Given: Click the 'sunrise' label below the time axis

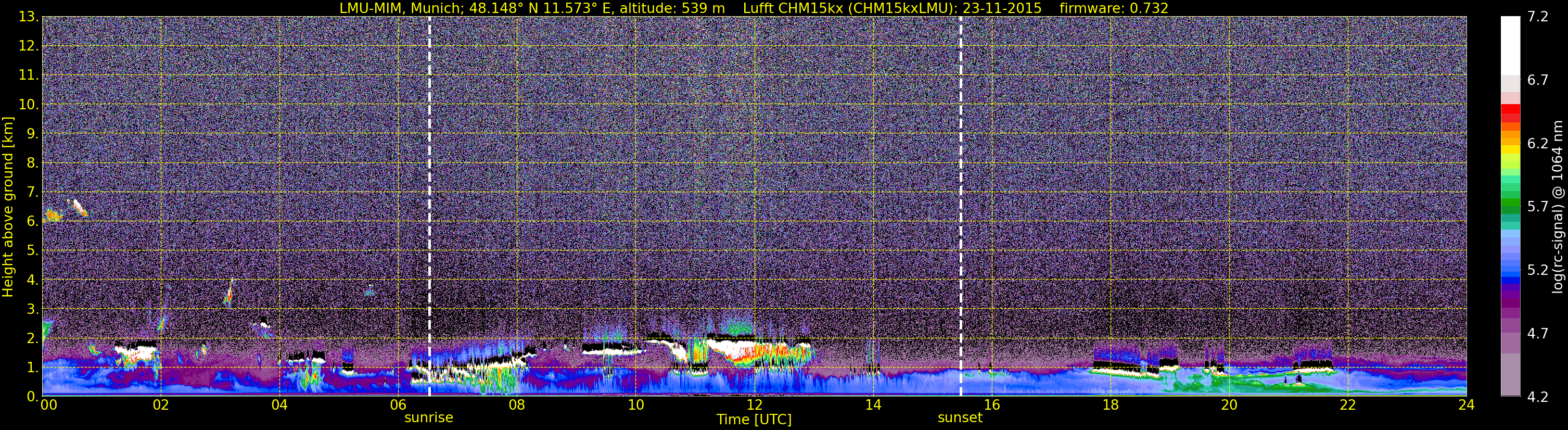Looking at the screenshot, I should [x=428, y=418].
